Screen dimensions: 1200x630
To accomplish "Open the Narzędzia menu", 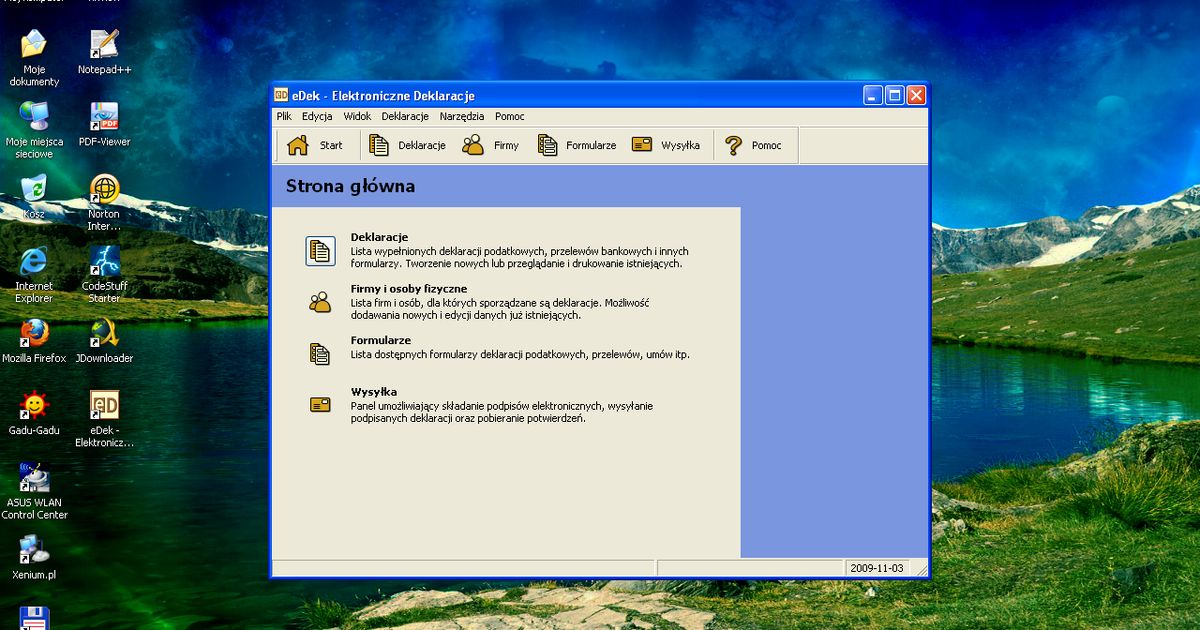I will pyautogui.click(x=461, y=116).
